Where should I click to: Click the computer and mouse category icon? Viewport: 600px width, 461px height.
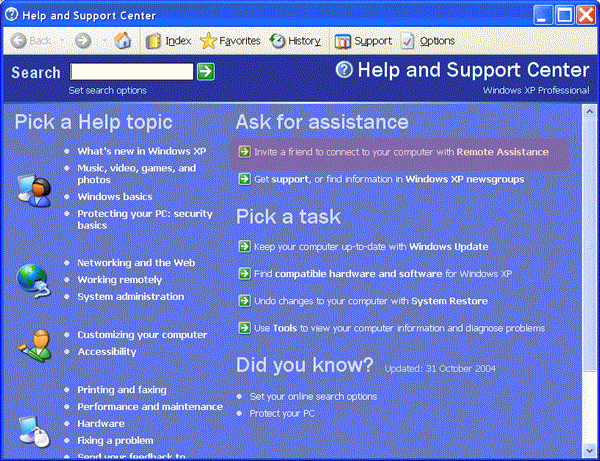[x=34, y=432]
